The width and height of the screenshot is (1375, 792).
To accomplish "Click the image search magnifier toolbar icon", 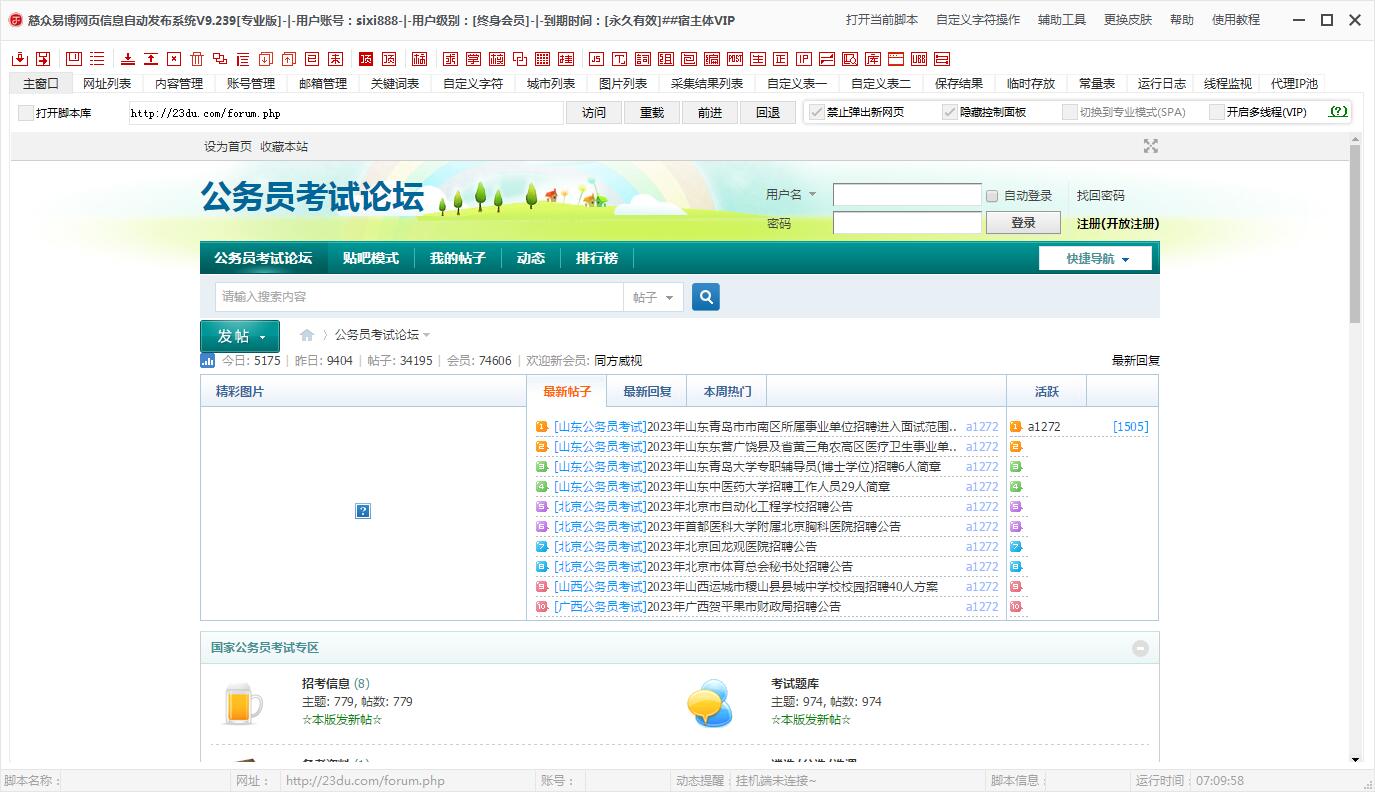I will [x=850, y=59].
